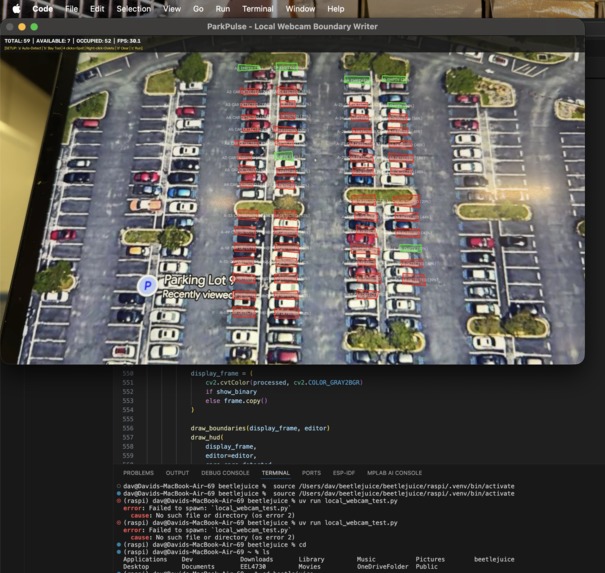The height and width of the screenshot is (573, 605).
Task: Click the 'FPS: 30.1' HUD text
Action: pyautogui.click(x=129, y=41)
